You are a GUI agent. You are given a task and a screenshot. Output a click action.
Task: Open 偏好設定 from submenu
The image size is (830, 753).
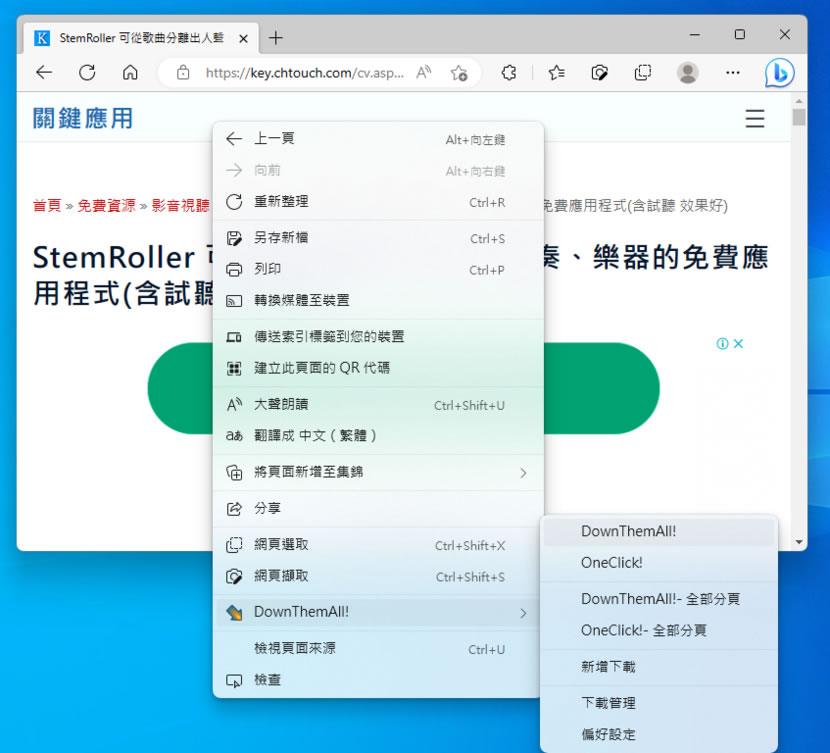658,734
